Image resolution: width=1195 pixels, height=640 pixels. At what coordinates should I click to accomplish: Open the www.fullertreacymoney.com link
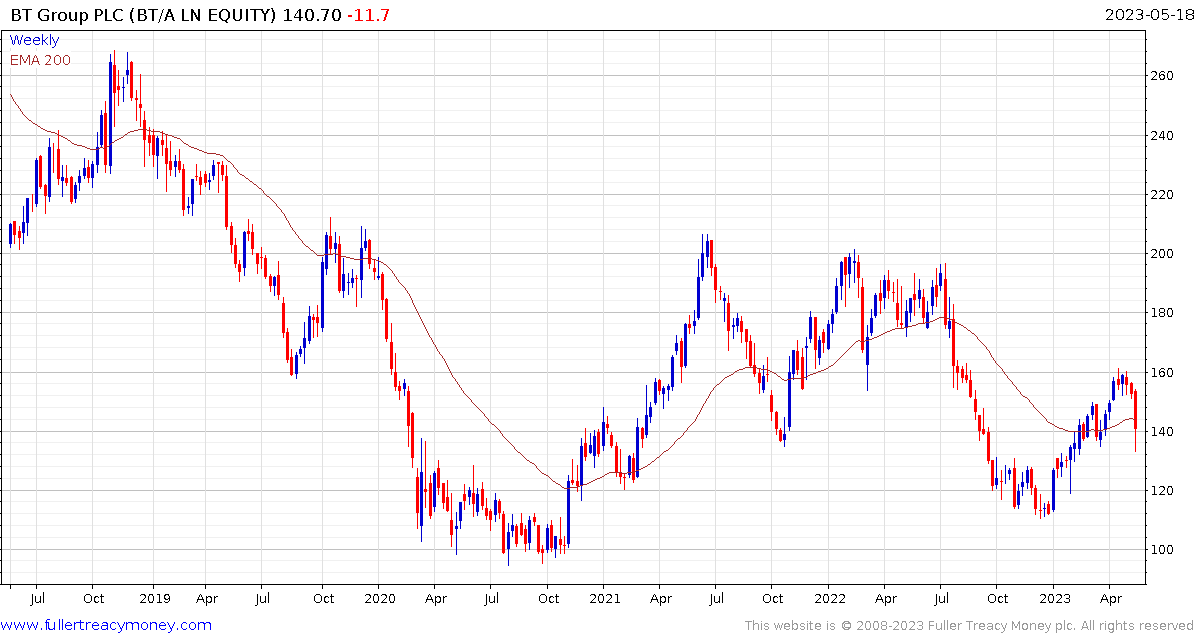pos(107,626)
